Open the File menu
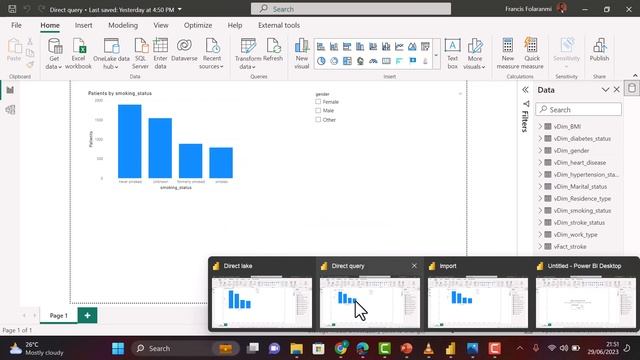Image resolution: width=640 pixels, height=360 pixels. click(x=16, y=25)
